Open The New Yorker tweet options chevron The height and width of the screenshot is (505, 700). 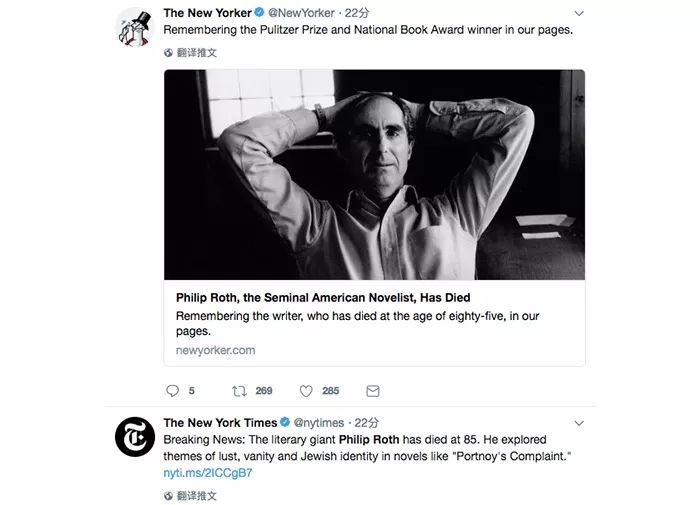click(579, 14)
